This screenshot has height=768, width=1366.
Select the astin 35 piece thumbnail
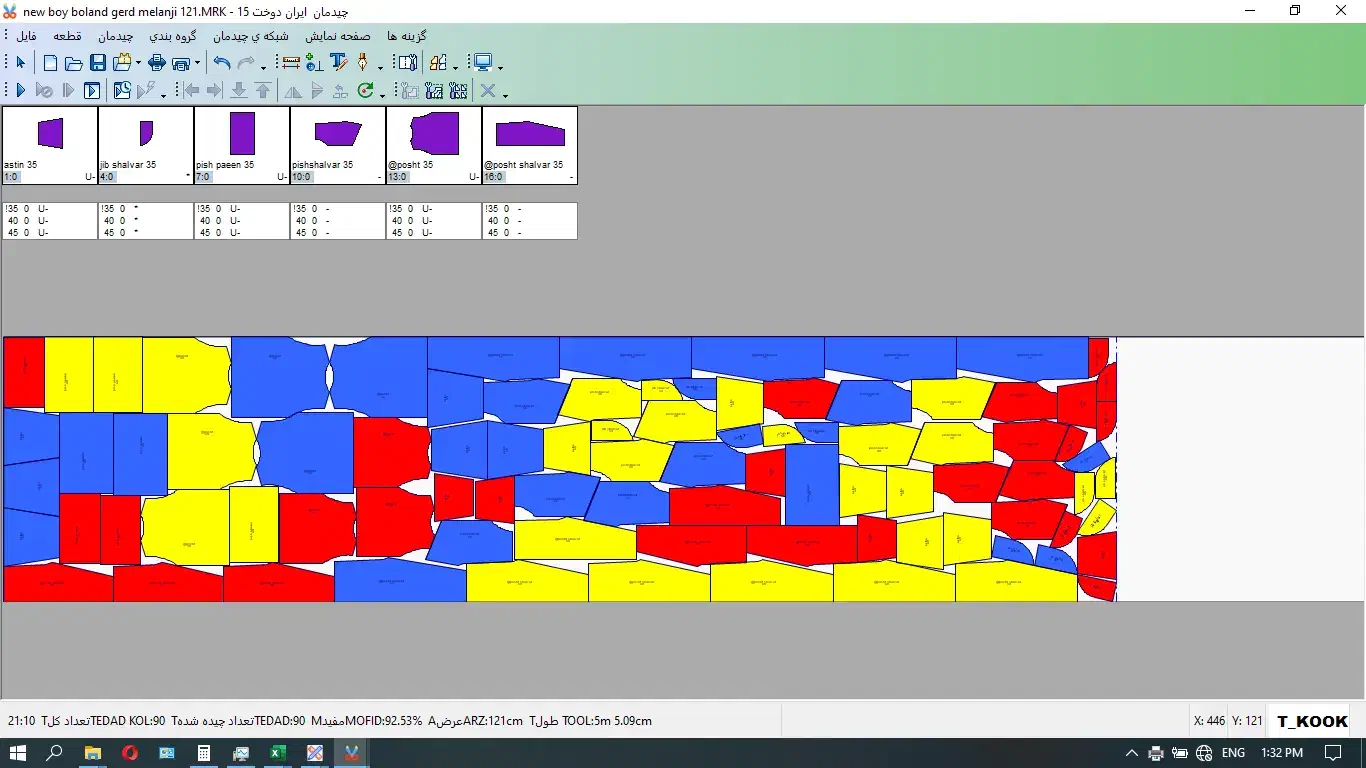50,145
